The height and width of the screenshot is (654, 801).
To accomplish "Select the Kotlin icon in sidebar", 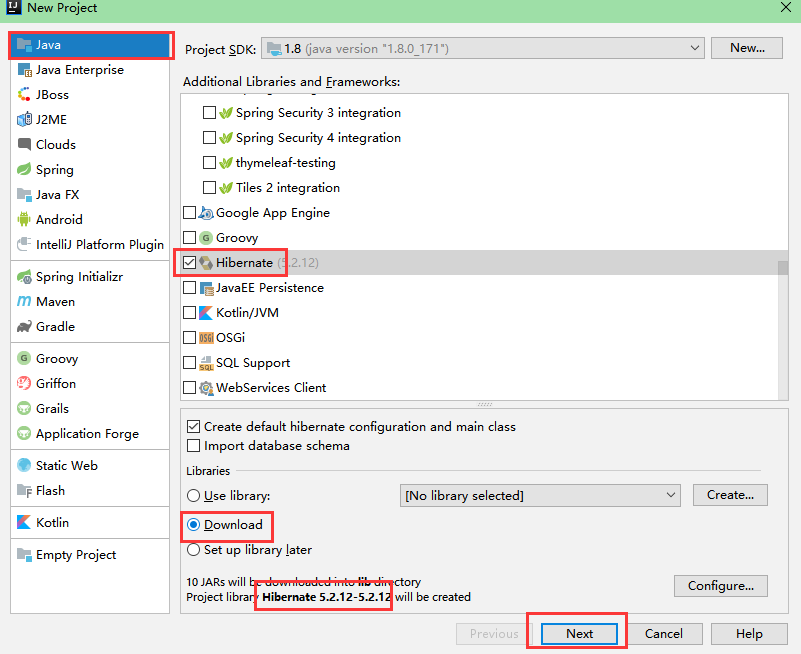I will pyautogui.click(x=24, y=522).
